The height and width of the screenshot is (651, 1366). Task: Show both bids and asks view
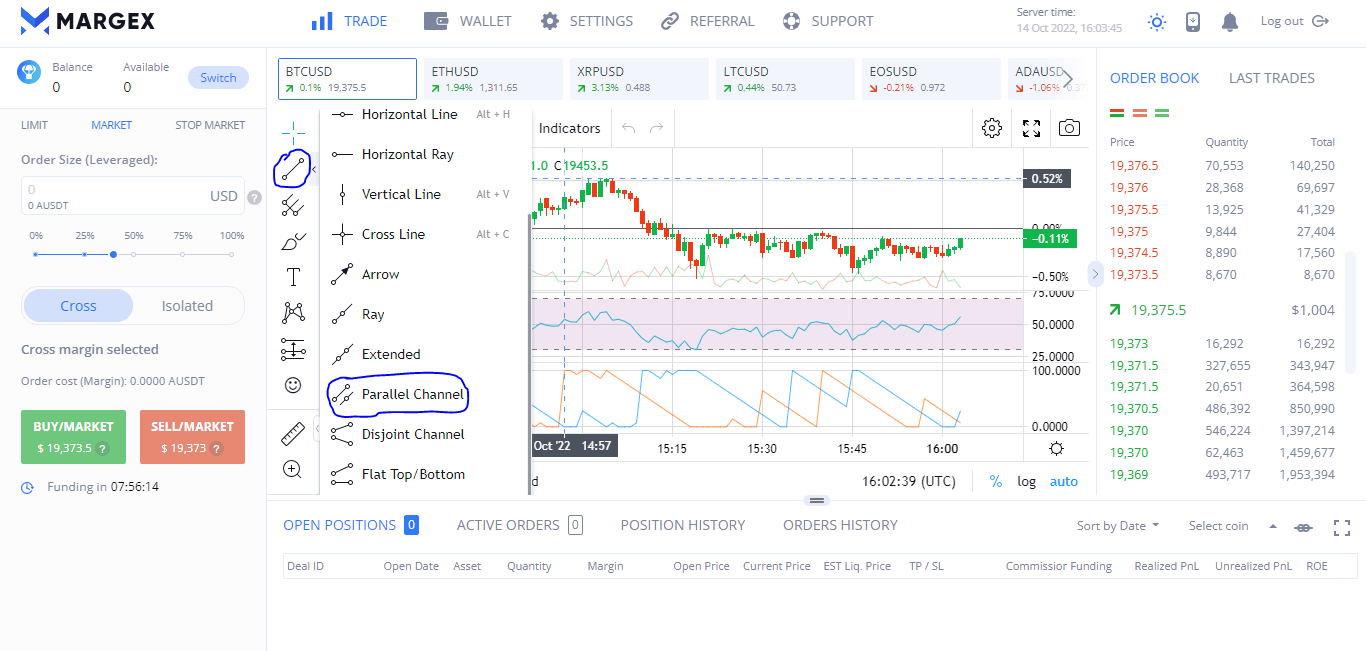coord(1119,114)
